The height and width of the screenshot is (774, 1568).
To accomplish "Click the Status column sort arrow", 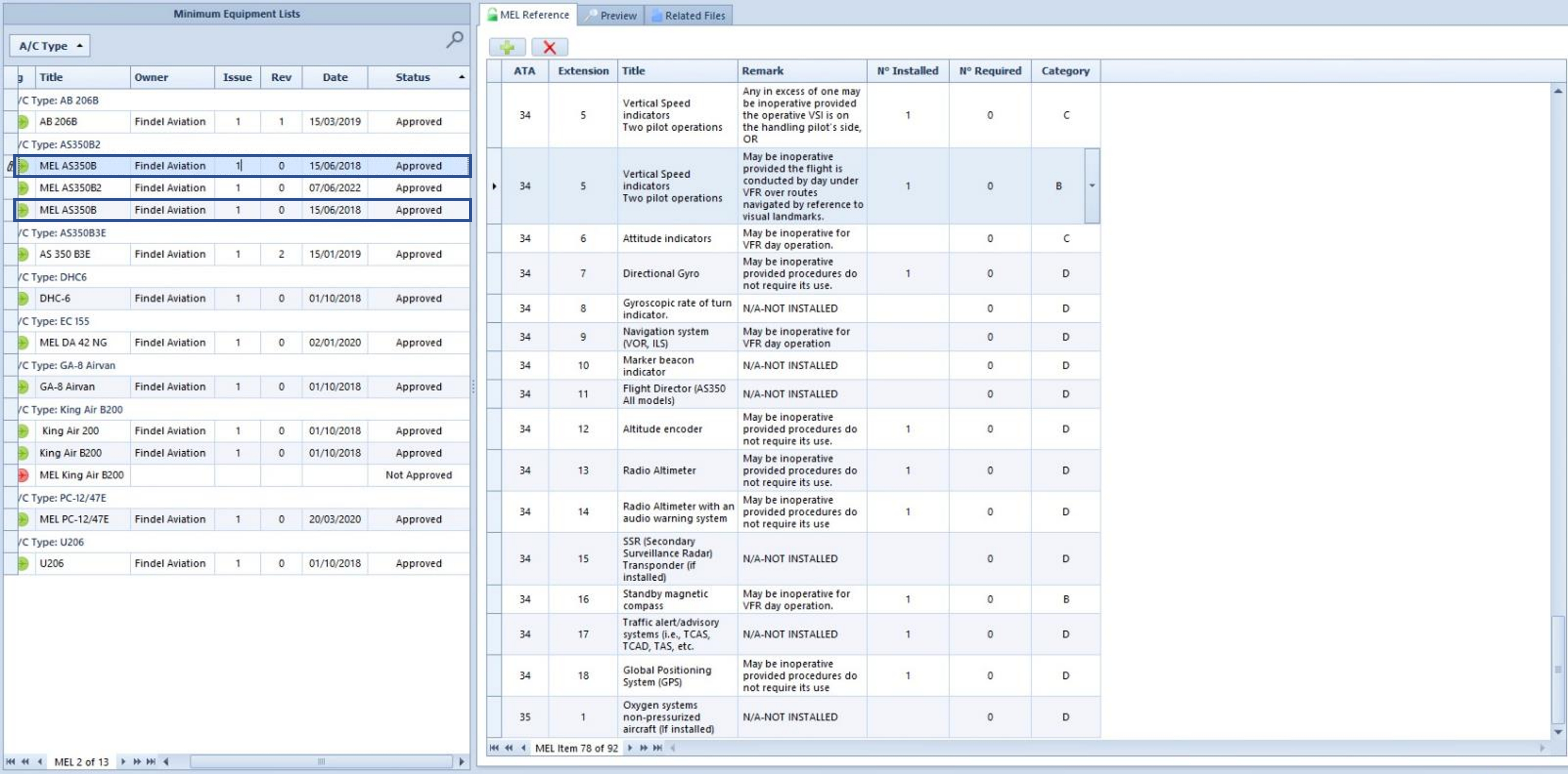I will coord(461,77).
